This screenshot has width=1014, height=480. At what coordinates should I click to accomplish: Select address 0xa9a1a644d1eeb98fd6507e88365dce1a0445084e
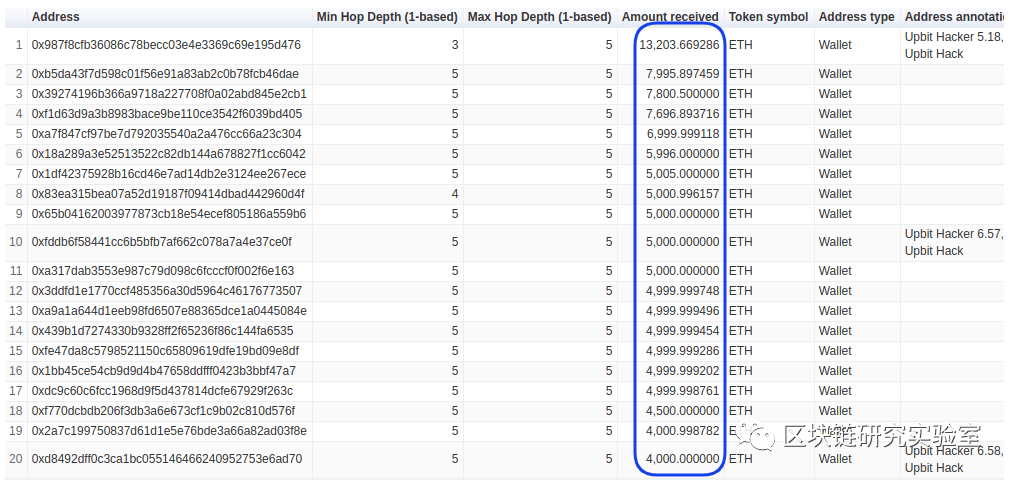(x=169, y=311)
